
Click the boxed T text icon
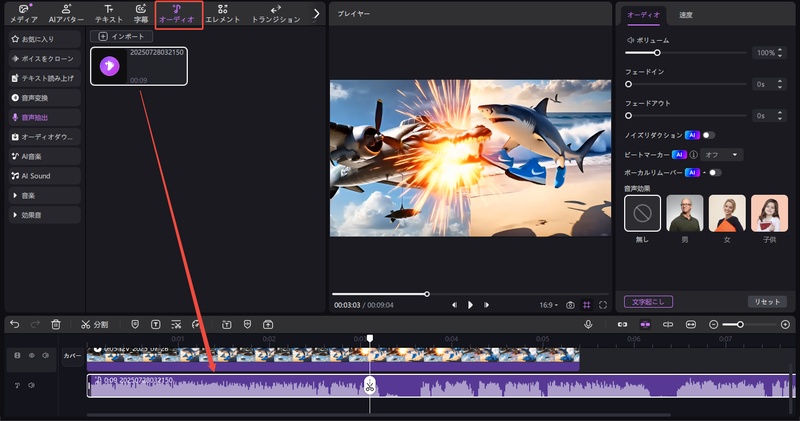[x=156, y=325]
